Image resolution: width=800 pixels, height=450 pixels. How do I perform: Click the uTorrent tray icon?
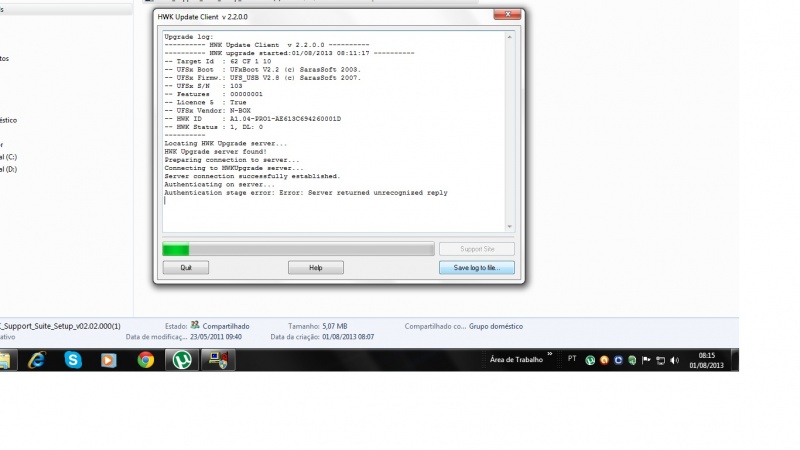pyautogui.click(x=590, y=360)
